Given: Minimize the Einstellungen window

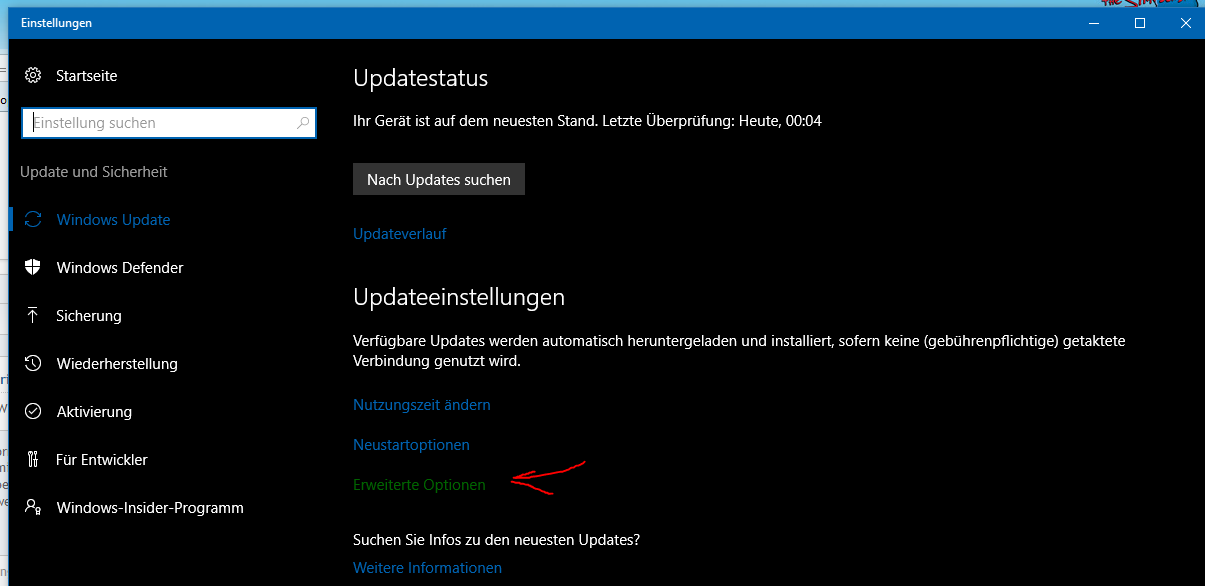Looking at the screenshot, I should pyautogui.click(x=1093, y=23).
